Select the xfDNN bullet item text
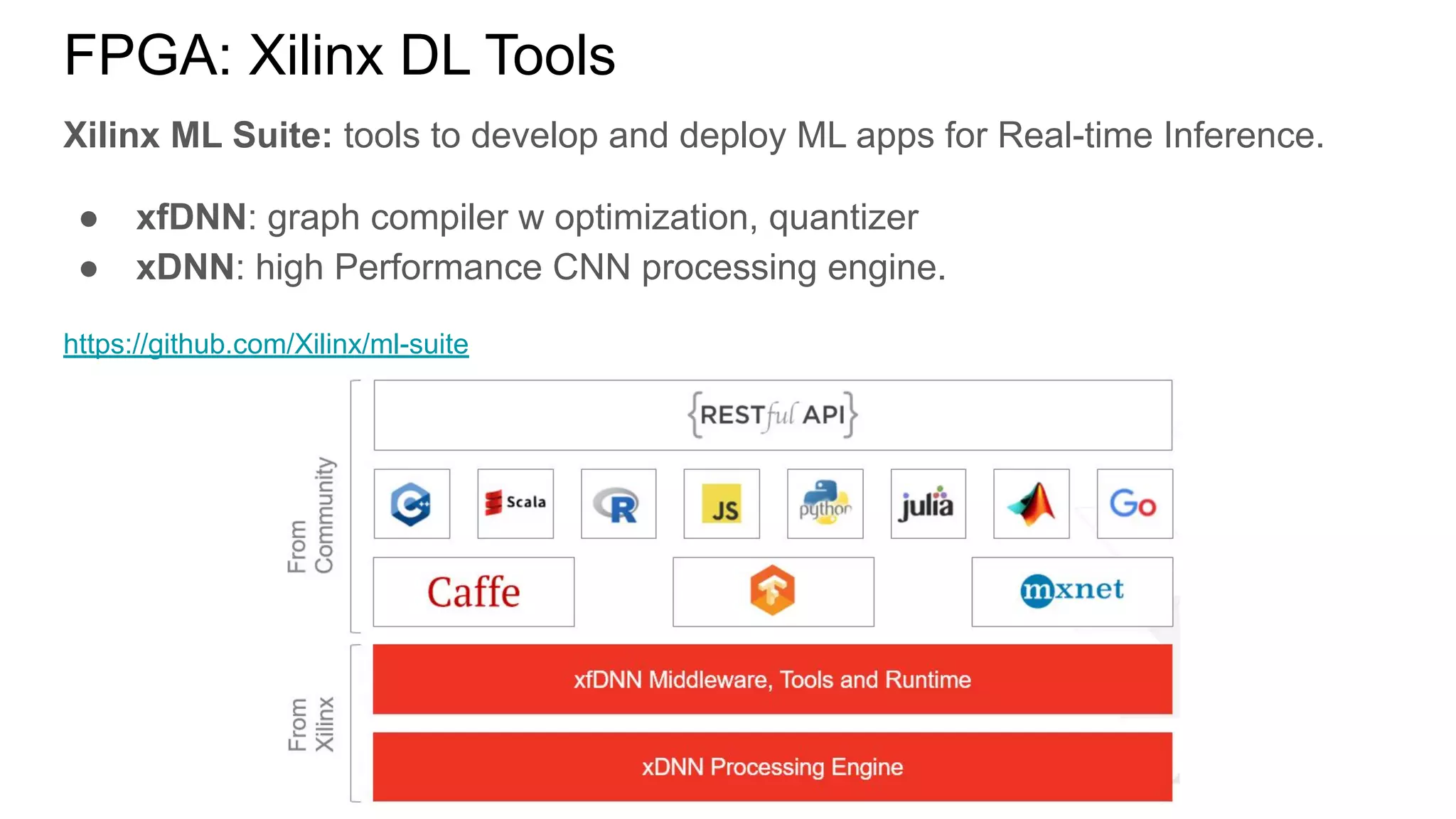1456x819 pixels. 527,218
